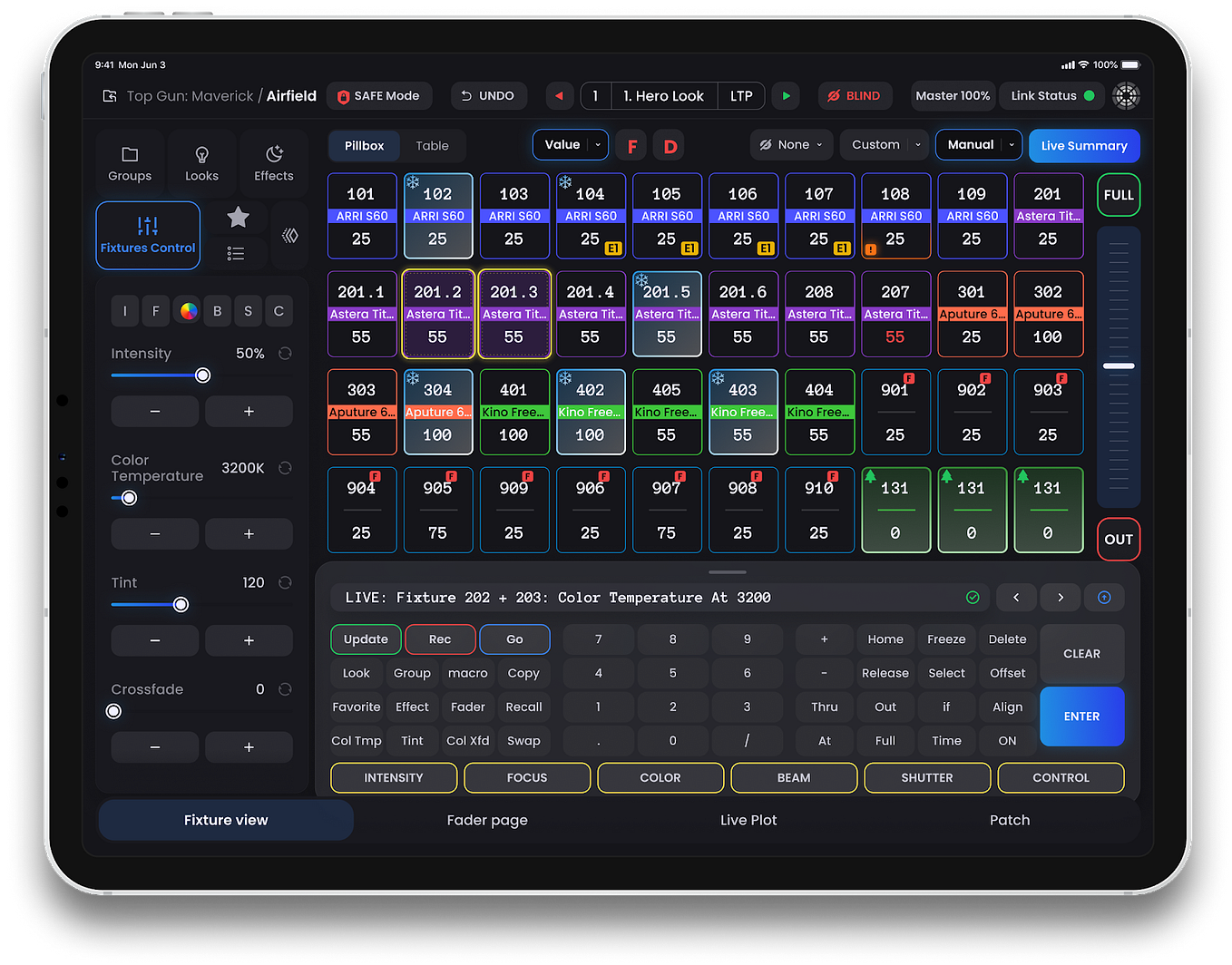
Task: Reset Intensity with its circular icon
Action: (x=285, y=354)
